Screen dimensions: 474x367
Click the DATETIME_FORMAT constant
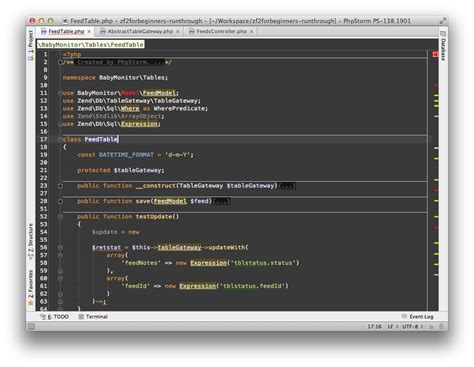point(126,155)
